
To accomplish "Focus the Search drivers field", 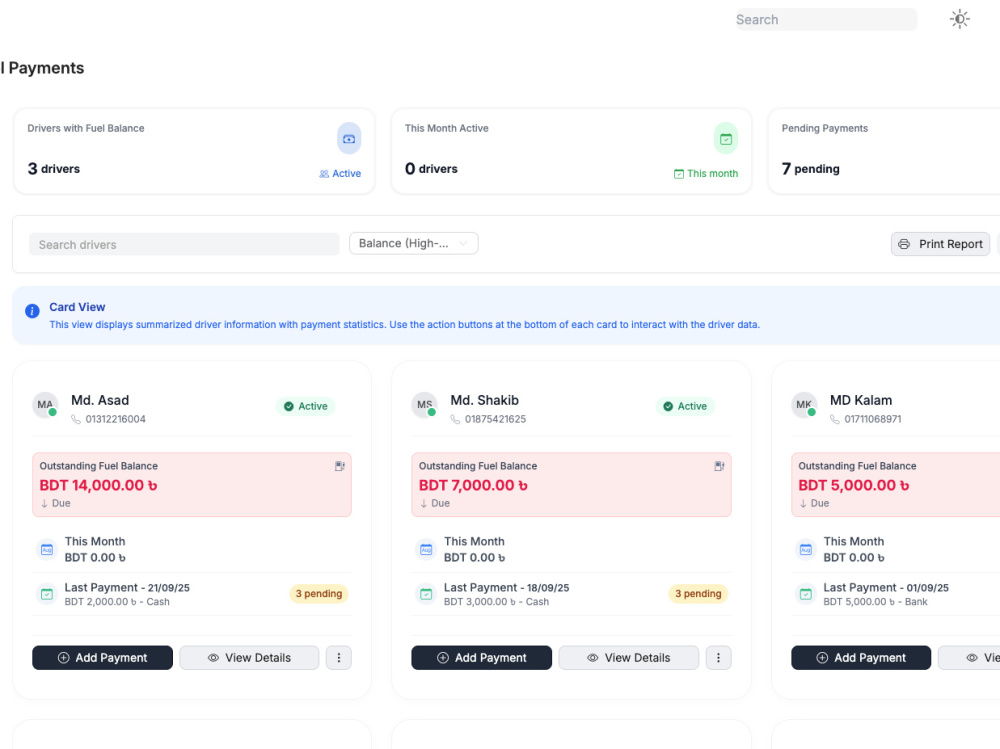I will (x=184, y=244).
